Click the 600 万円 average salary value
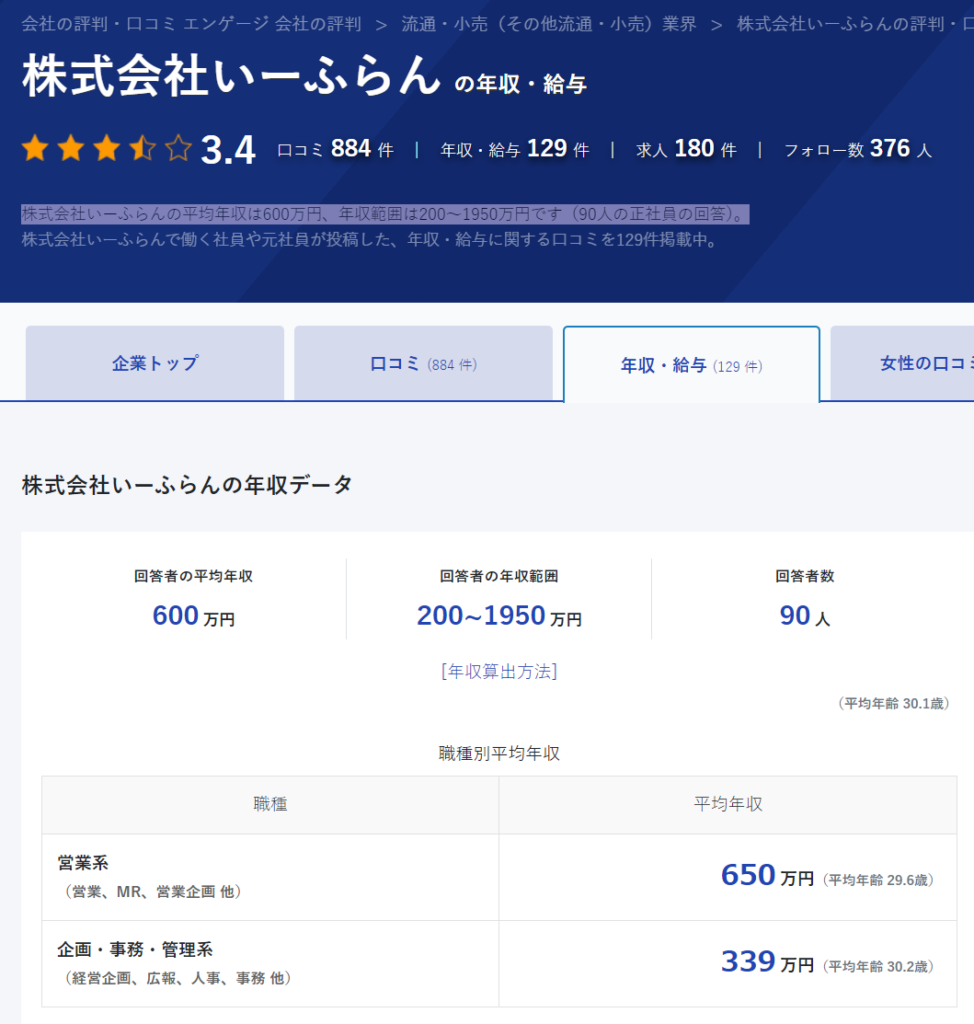The image size is (974, 1024). point(193,616)
